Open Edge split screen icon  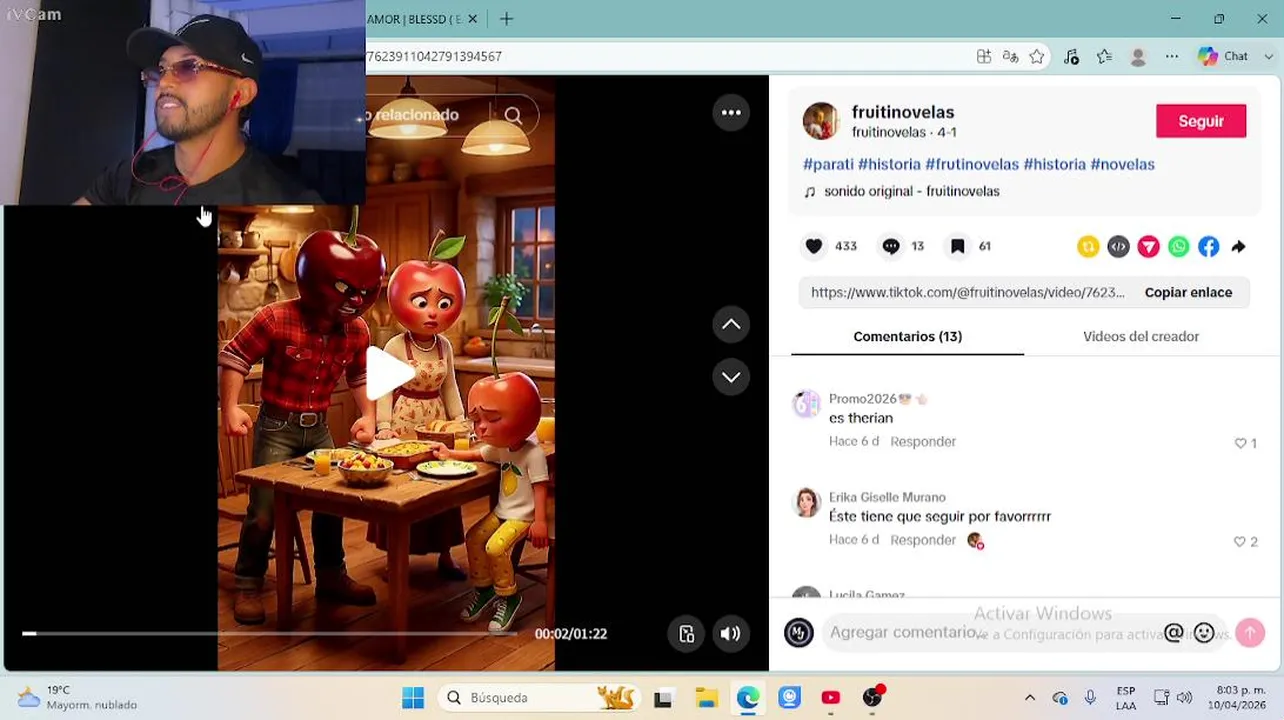point(984,57)
